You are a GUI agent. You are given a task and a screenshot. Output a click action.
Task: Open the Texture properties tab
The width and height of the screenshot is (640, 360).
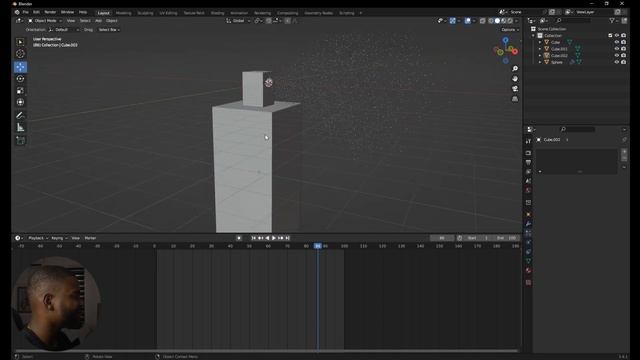pos(529,282)
